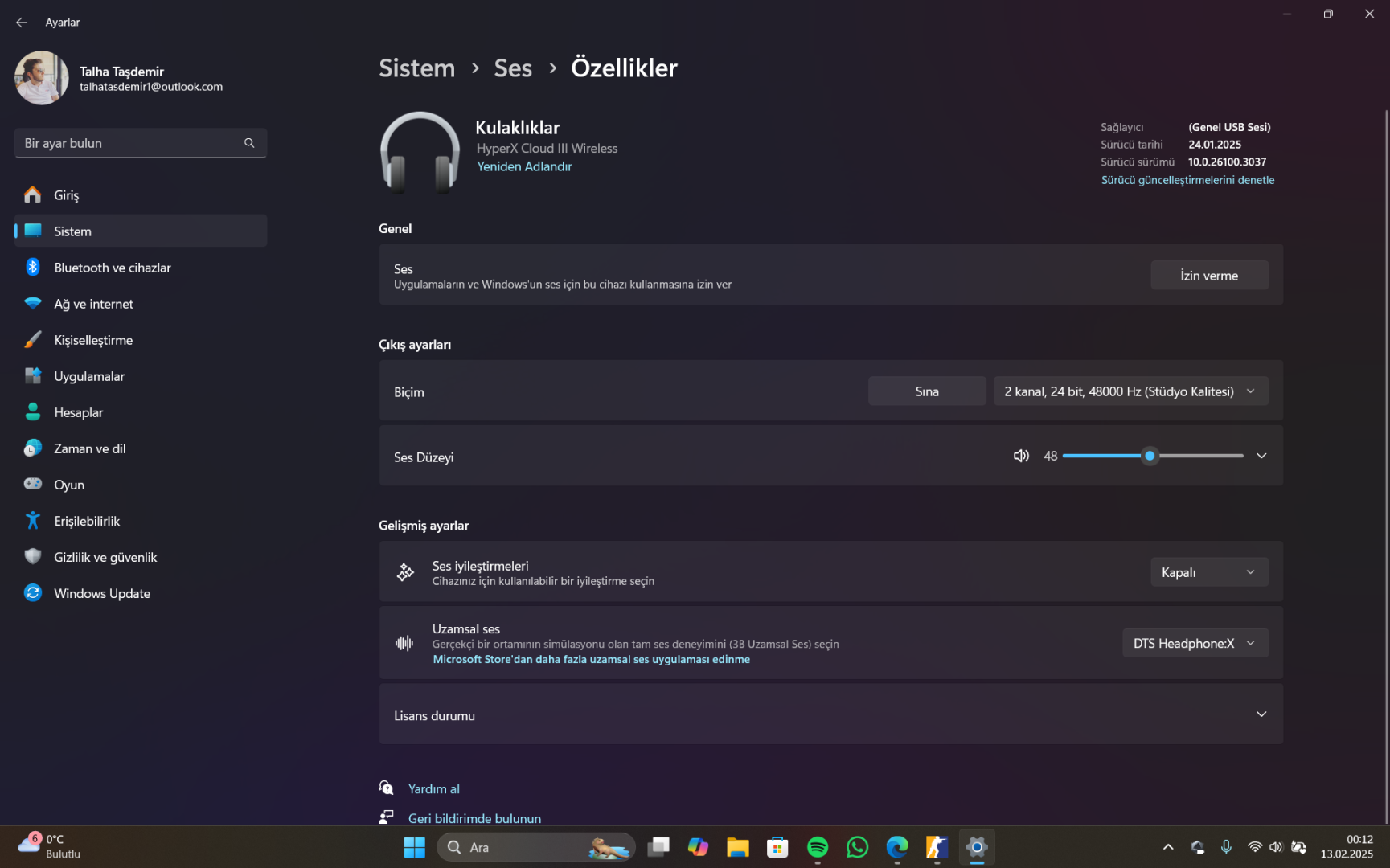Click the volume icon in system tray
The width and height of the screenshot is (1390, 868).
[1276, 847]
